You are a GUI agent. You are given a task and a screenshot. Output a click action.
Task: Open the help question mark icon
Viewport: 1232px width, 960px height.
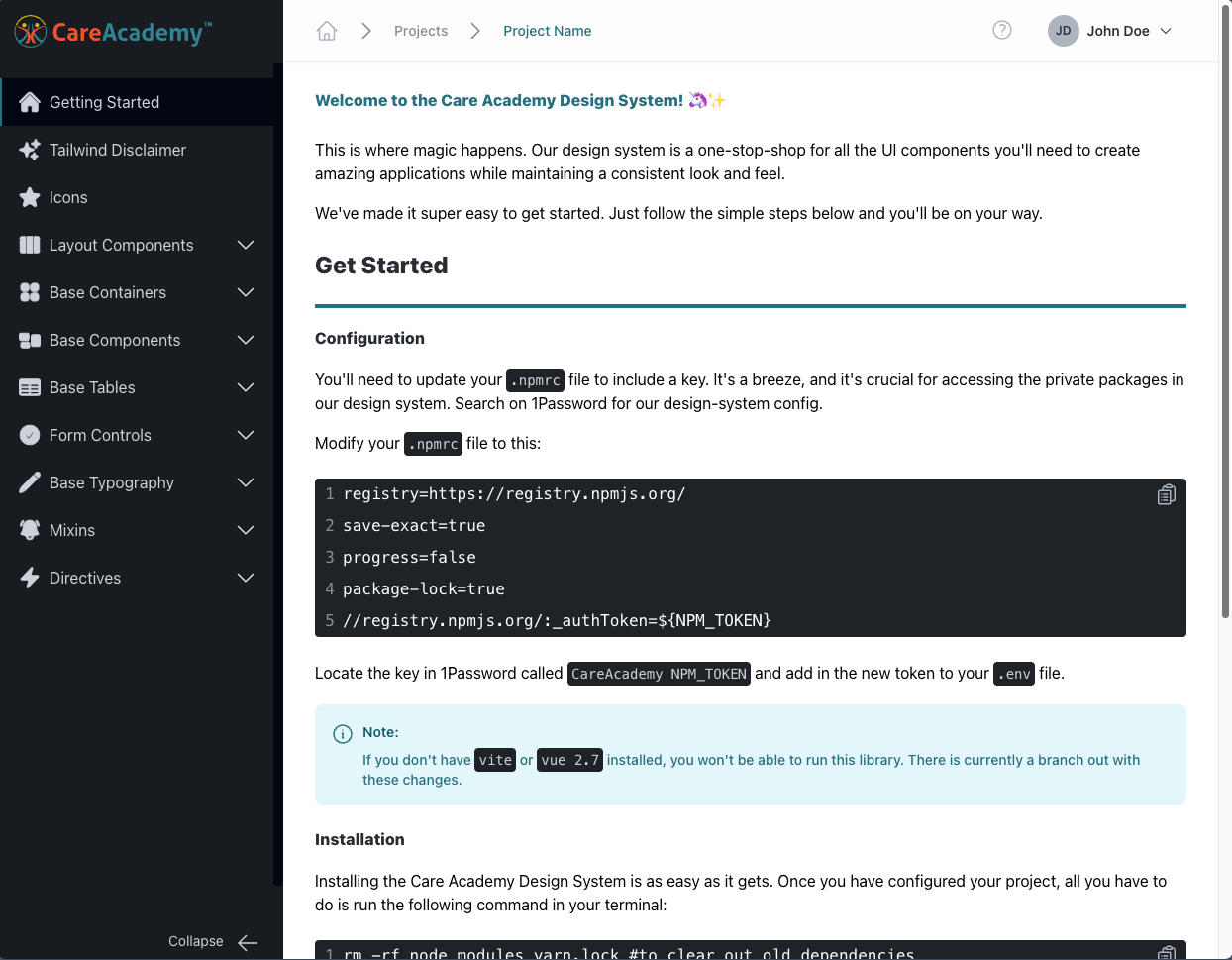1002,30
